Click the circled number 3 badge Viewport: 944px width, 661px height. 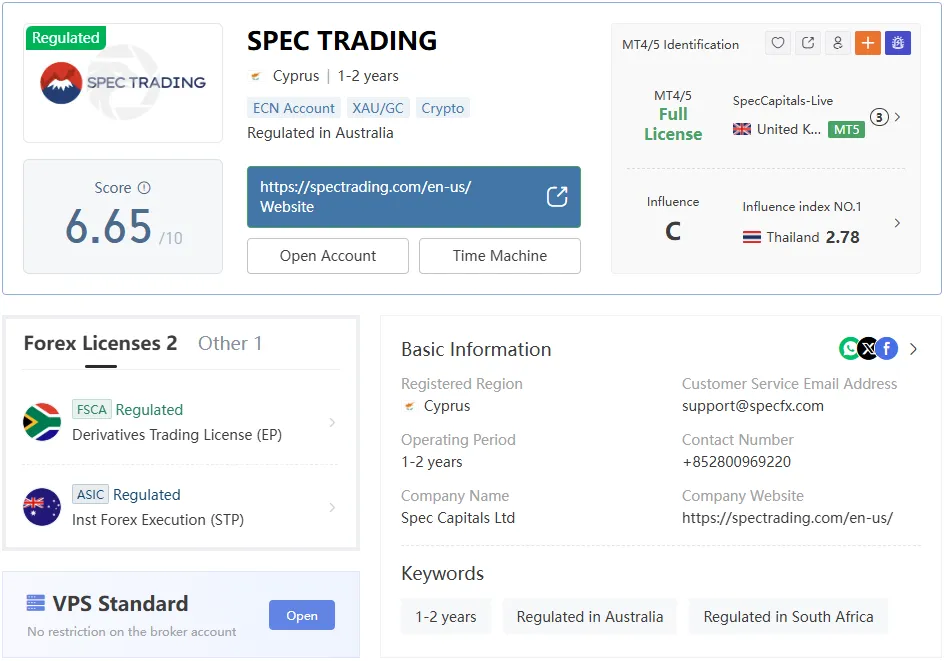pyautogui.click(x=879, y=117)
